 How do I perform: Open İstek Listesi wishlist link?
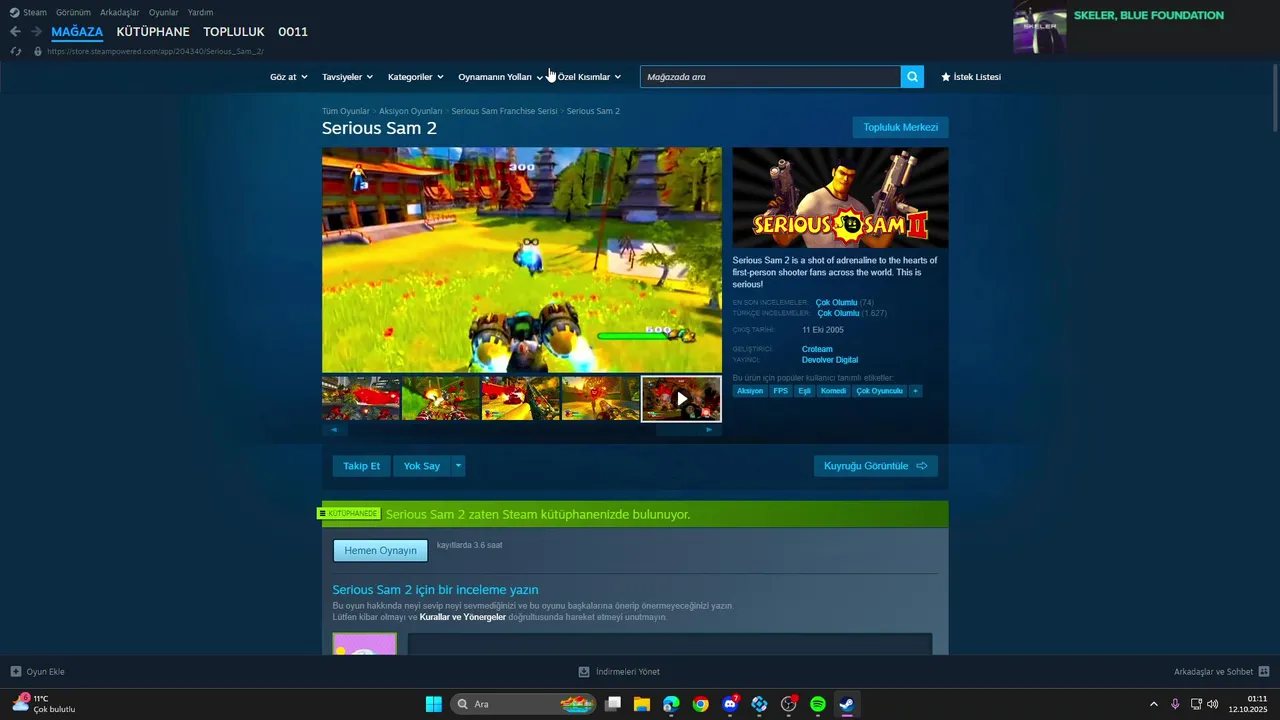tap(970, 77)
